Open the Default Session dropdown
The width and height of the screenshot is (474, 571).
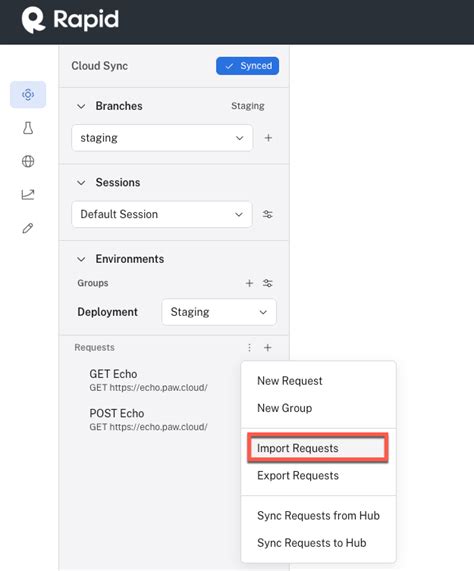point(162,214)
